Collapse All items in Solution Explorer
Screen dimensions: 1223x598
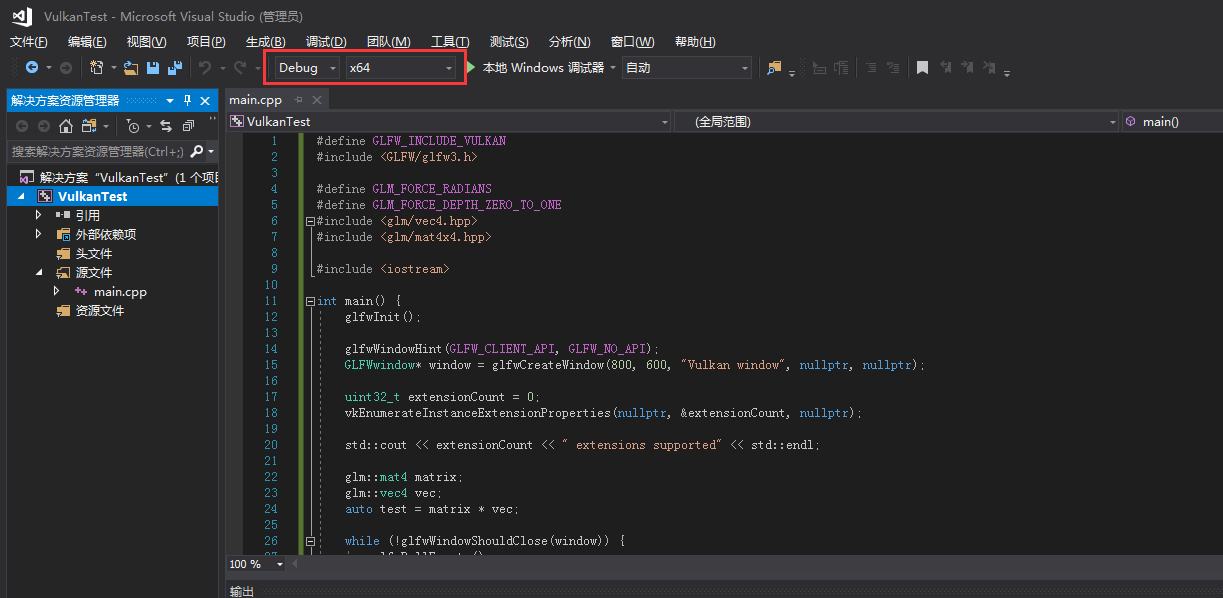pos(188,127)
